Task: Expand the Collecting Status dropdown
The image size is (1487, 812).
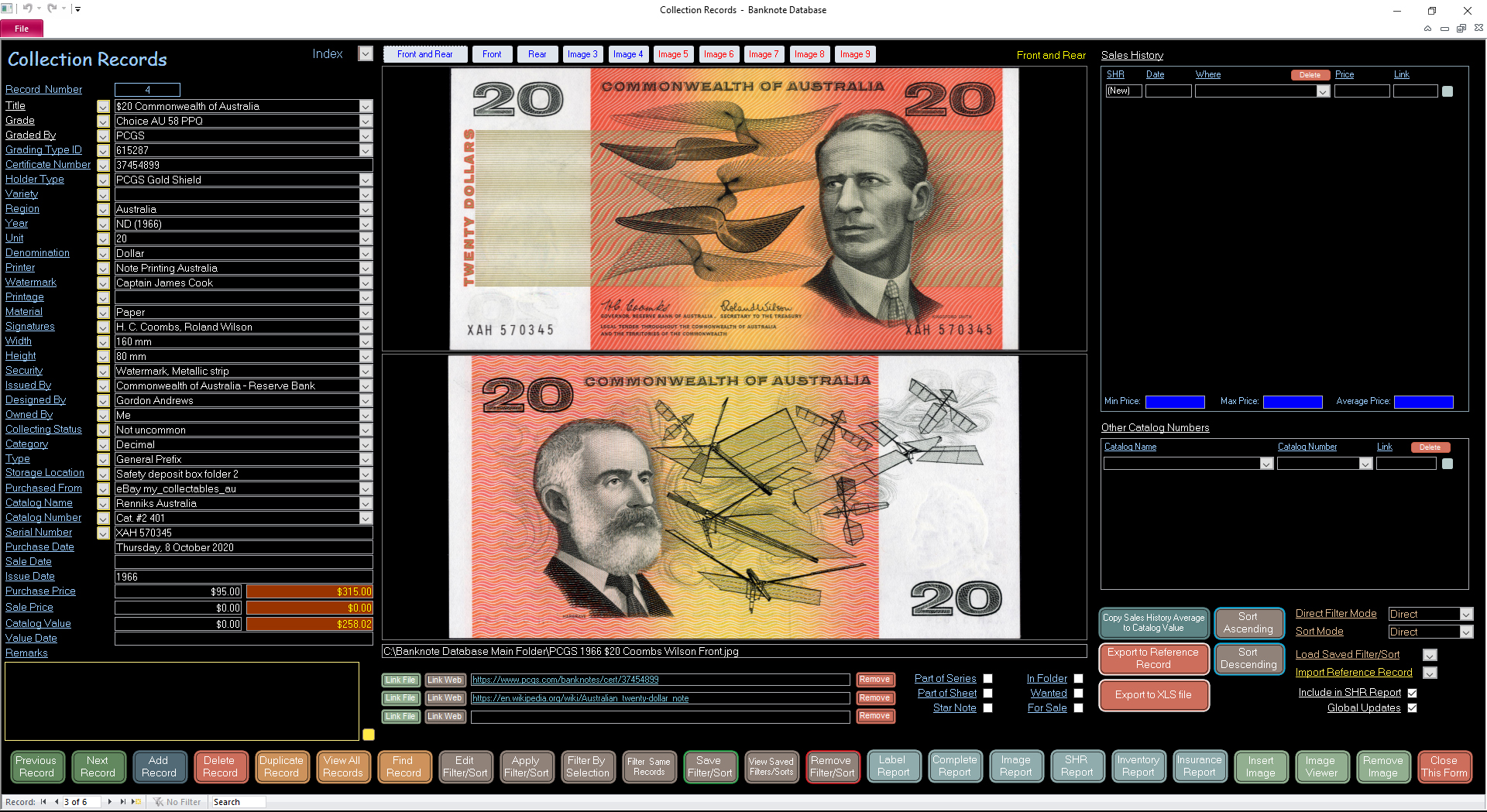Action: coord(366,430)
